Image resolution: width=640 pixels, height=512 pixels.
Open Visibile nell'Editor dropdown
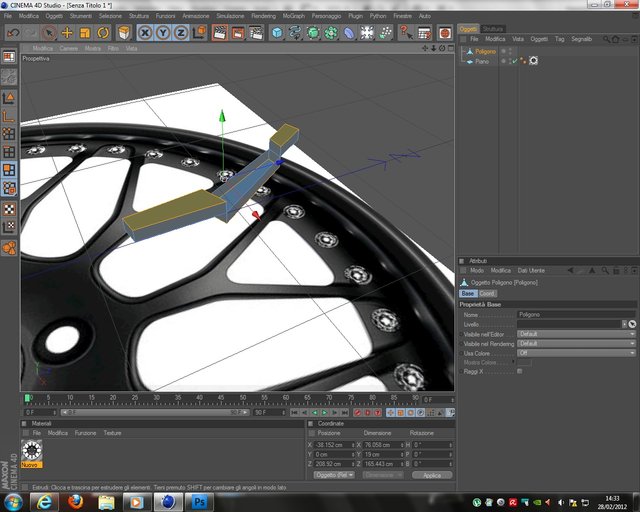pyautogui.click(x=576, y=334)
